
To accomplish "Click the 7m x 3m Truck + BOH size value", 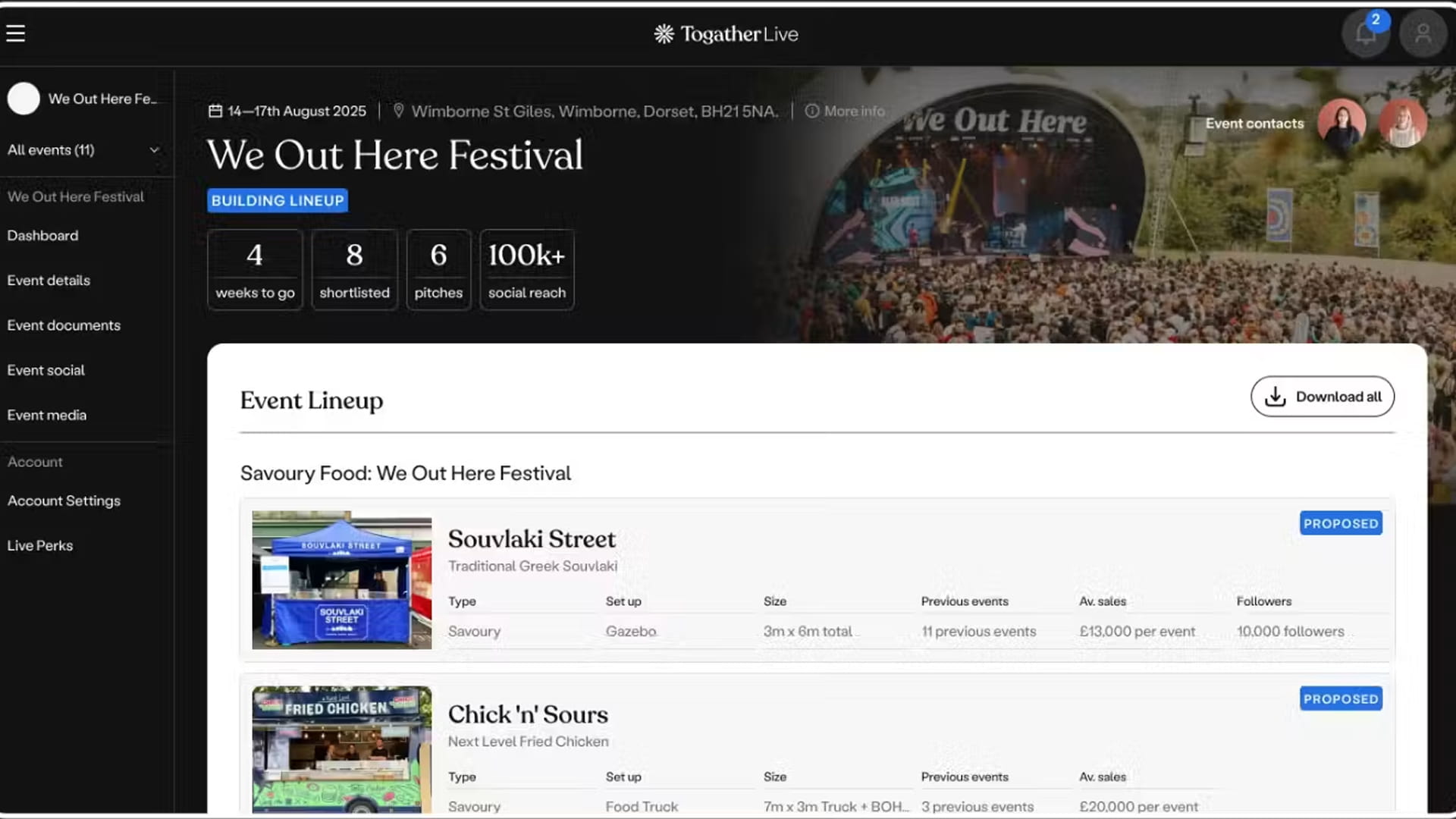I will click(x=836, y=806).
